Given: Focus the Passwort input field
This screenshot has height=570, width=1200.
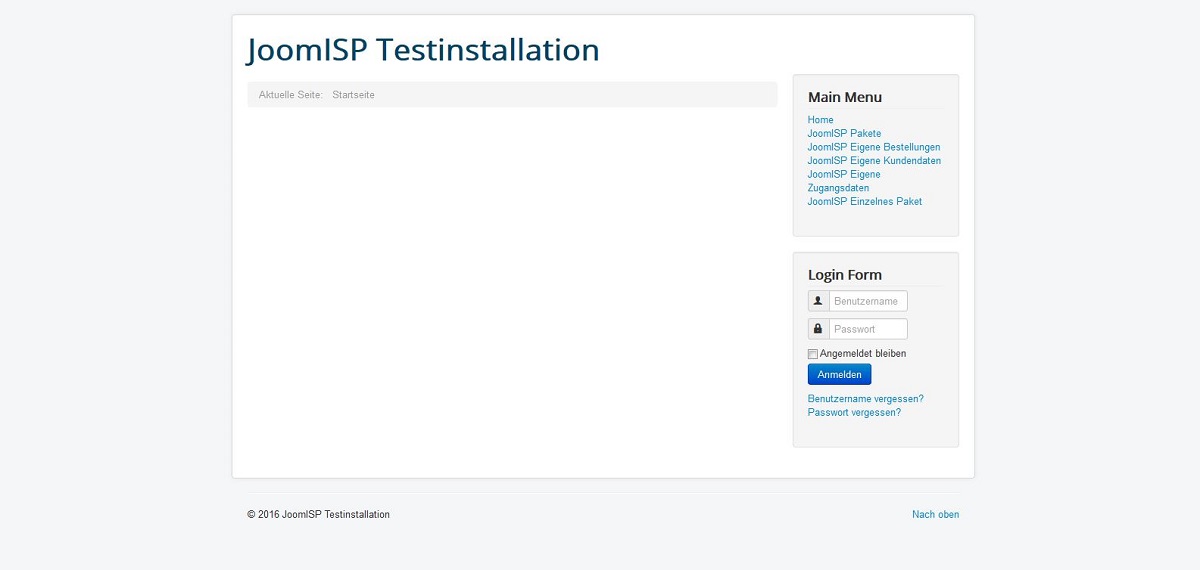Looking at the screenshot, I should [x=868, y=329].
